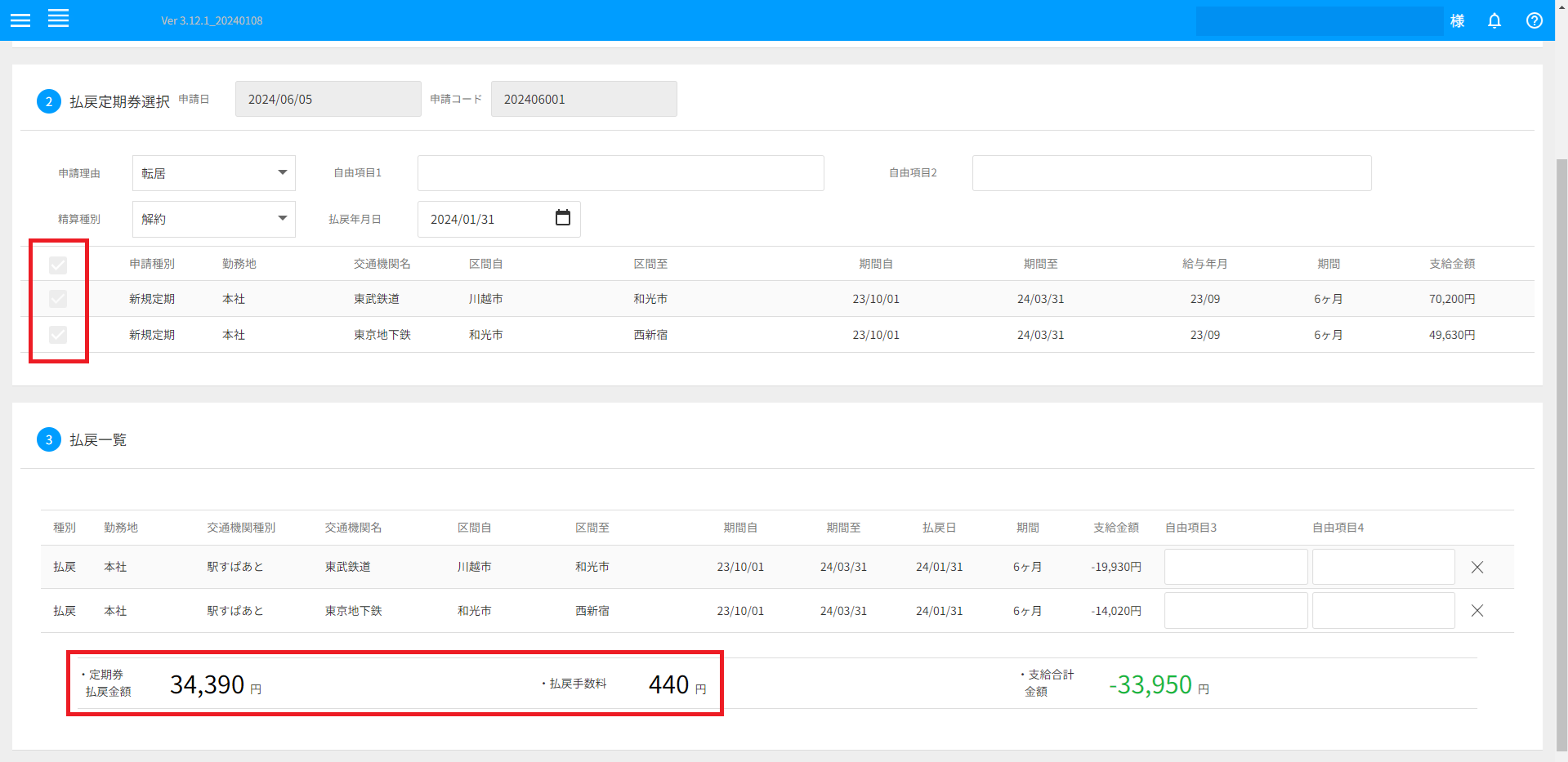Open the calendar picker for 払戻年月日
This screenshot has width=1568, height=762.
[563, 218]
